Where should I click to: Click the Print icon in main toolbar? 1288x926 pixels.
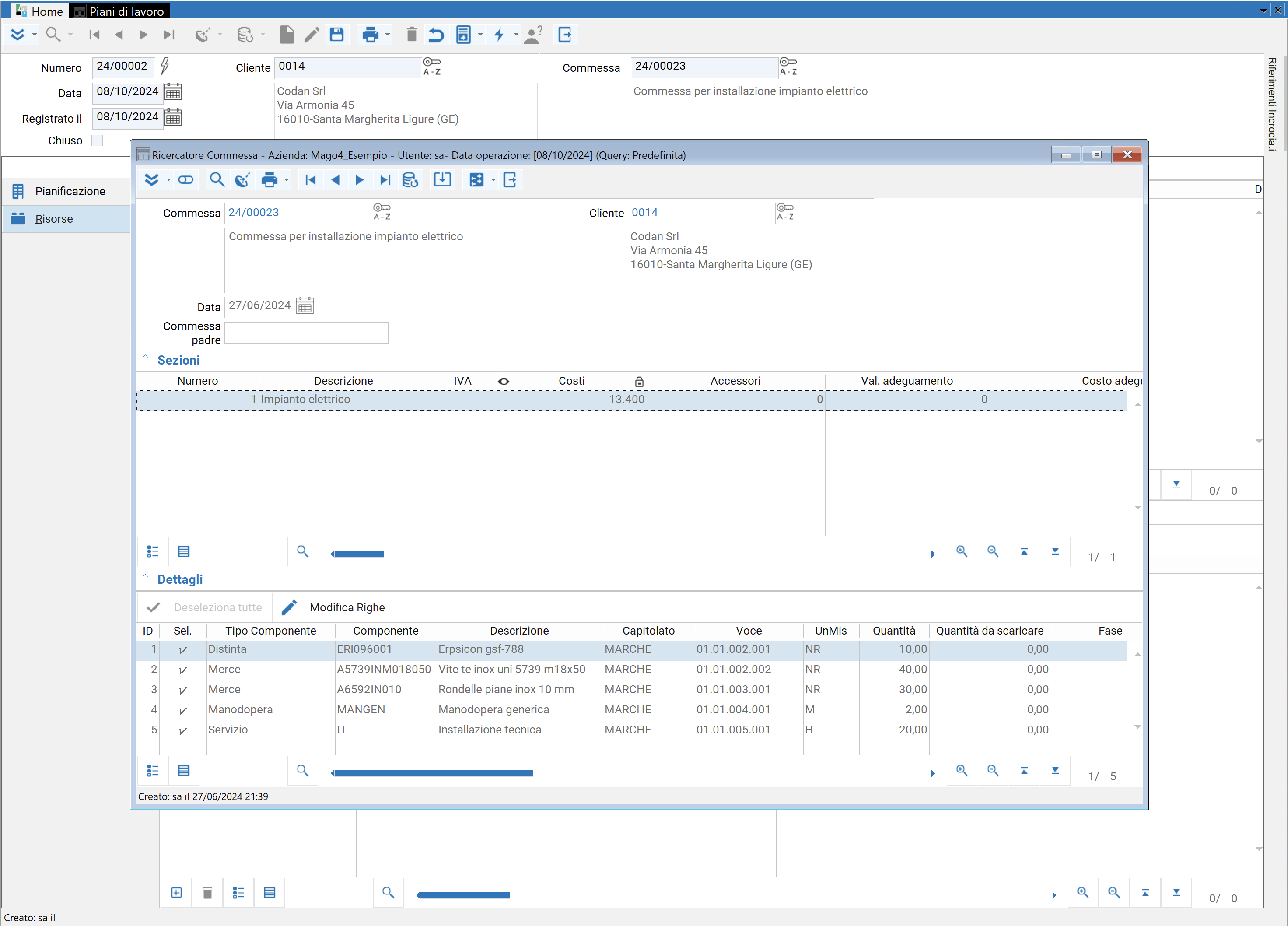370,35
